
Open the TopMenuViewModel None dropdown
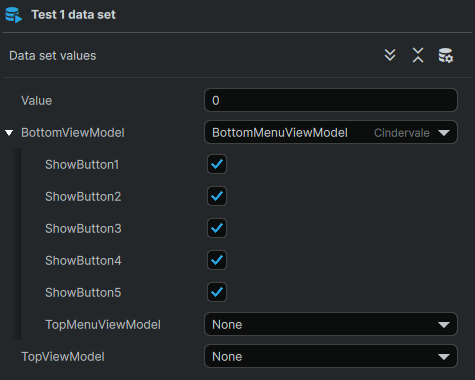click(x=331, y=324)
